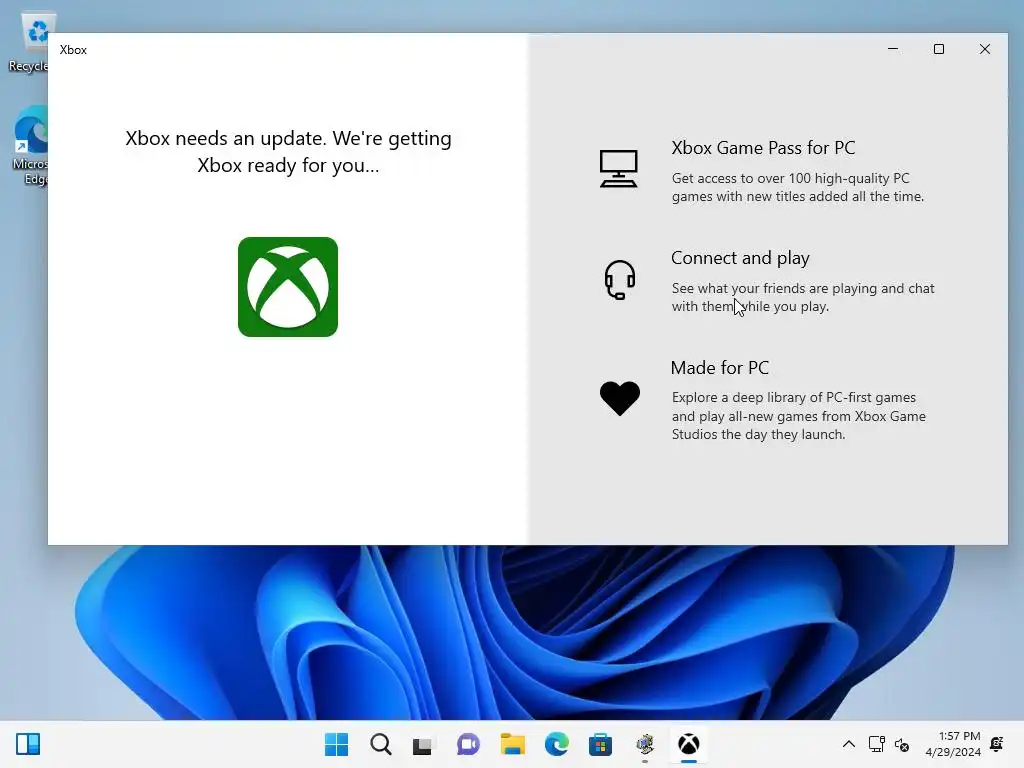Click the Xbox Game Pass for PC heading
This screenshot has width=1024, height=768.
pos(763,148)
